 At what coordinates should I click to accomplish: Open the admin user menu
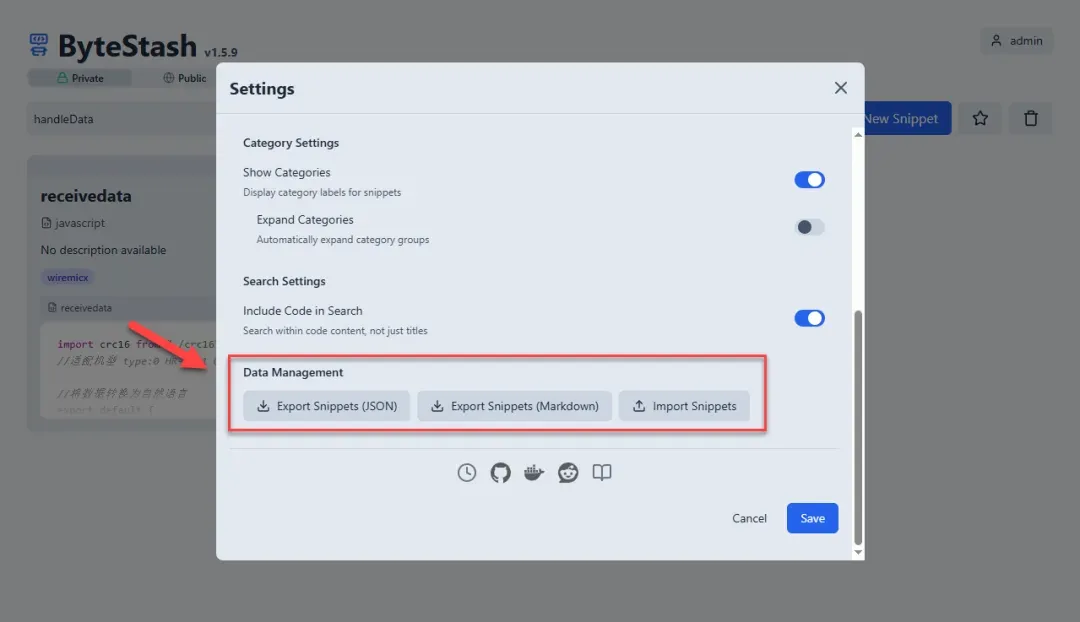coord(1016,41)
